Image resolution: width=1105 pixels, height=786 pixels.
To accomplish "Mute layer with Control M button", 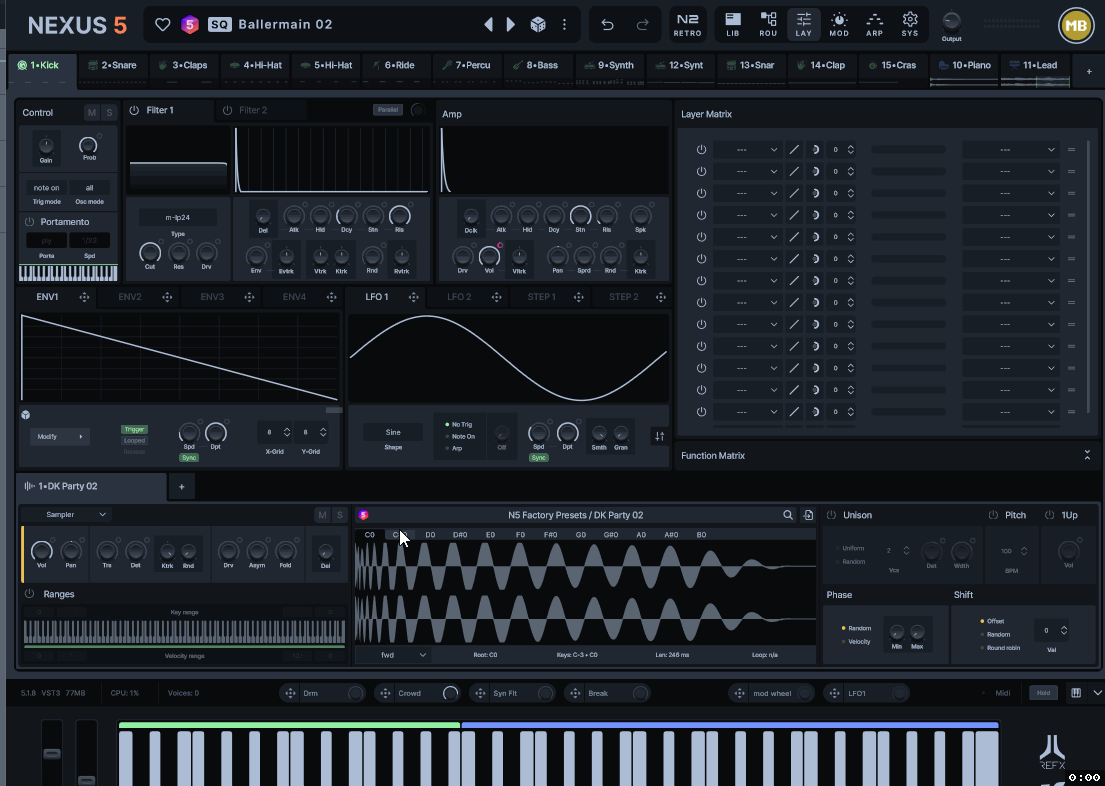I will click(92, 113).
